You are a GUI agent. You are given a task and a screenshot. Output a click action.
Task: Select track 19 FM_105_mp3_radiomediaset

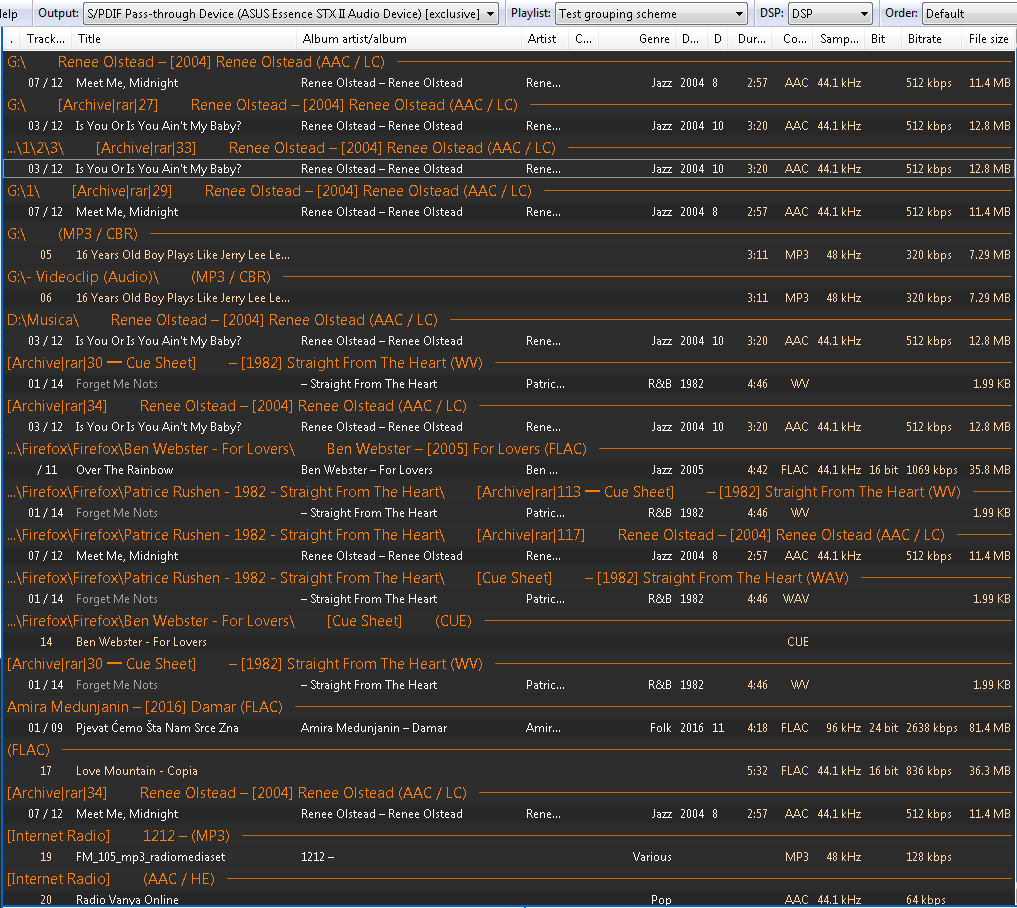tap(508, 857)
